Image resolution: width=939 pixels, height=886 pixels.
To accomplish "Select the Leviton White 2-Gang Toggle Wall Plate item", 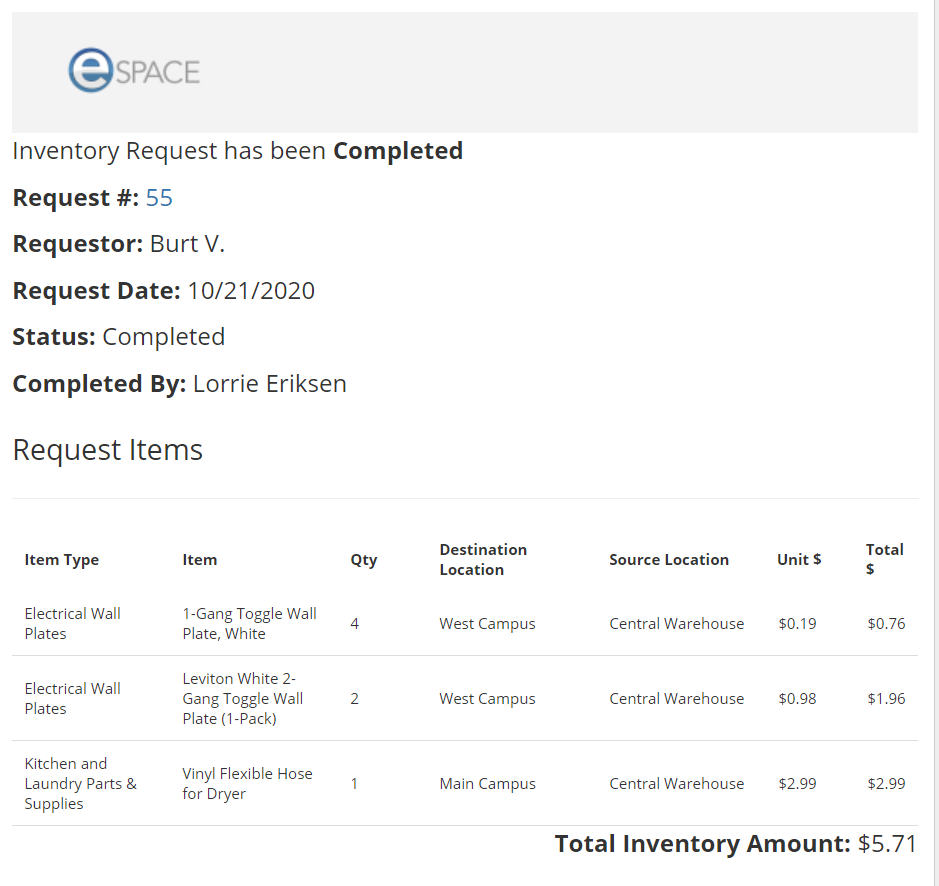I will [x=243, y=699].
